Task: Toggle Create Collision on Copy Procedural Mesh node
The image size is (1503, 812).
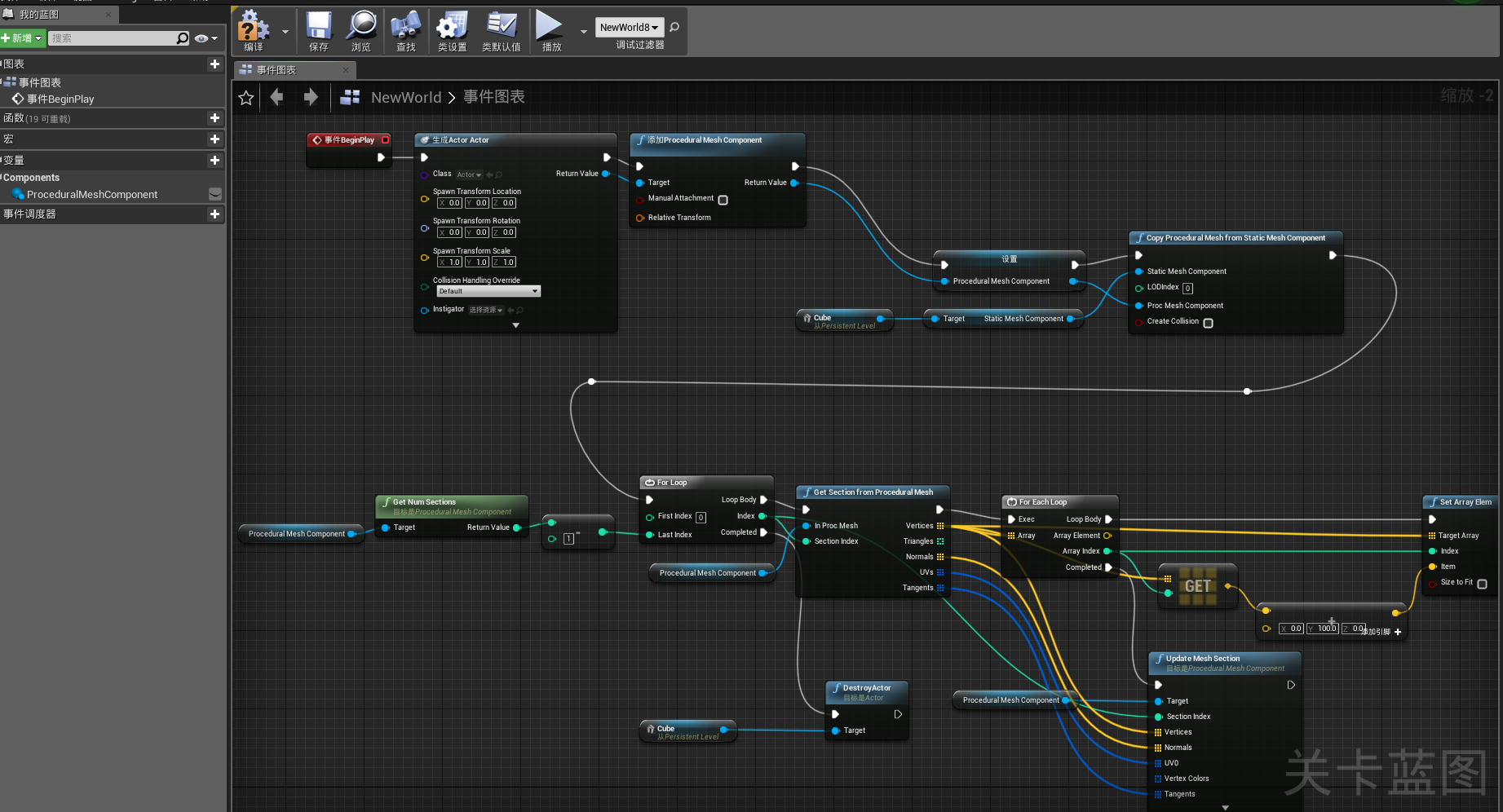Action: [x=1208, y=323]
